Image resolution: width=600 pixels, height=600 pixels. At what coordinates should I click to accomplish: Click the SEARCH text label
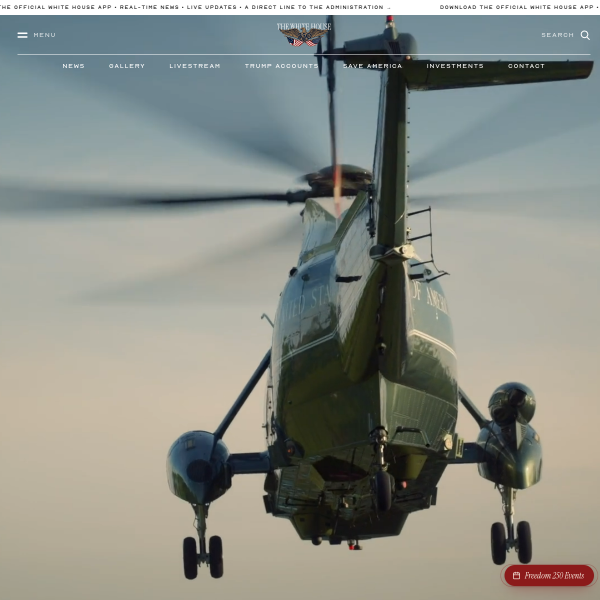tap(558, 35)
